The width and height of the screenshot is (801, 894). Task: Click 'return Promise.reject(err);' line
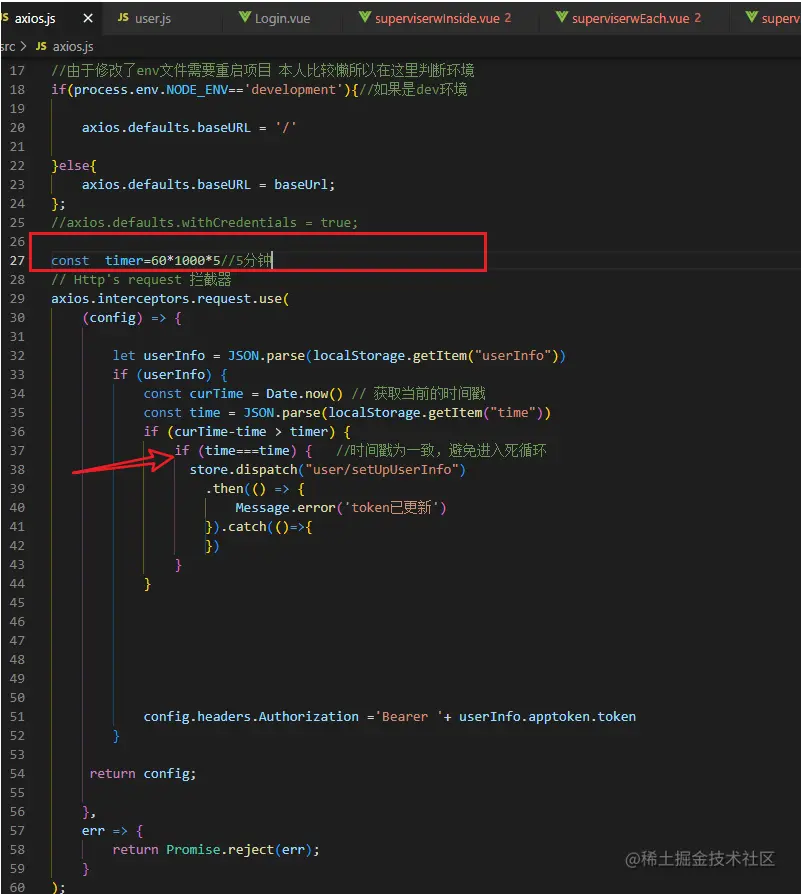[216, 850]
